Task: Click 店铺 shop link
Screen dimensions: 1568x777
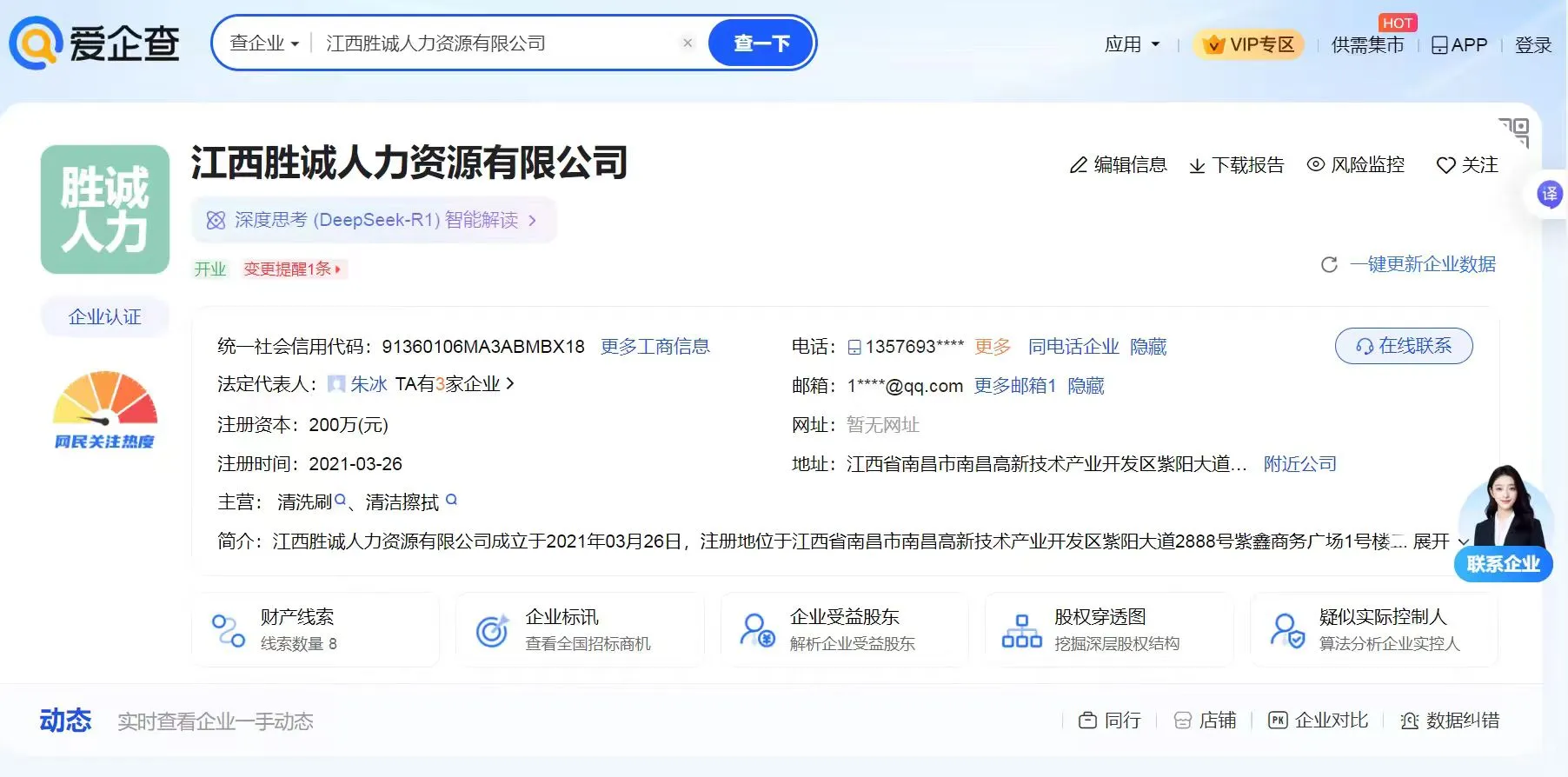Action: [x=1205, y=721]
